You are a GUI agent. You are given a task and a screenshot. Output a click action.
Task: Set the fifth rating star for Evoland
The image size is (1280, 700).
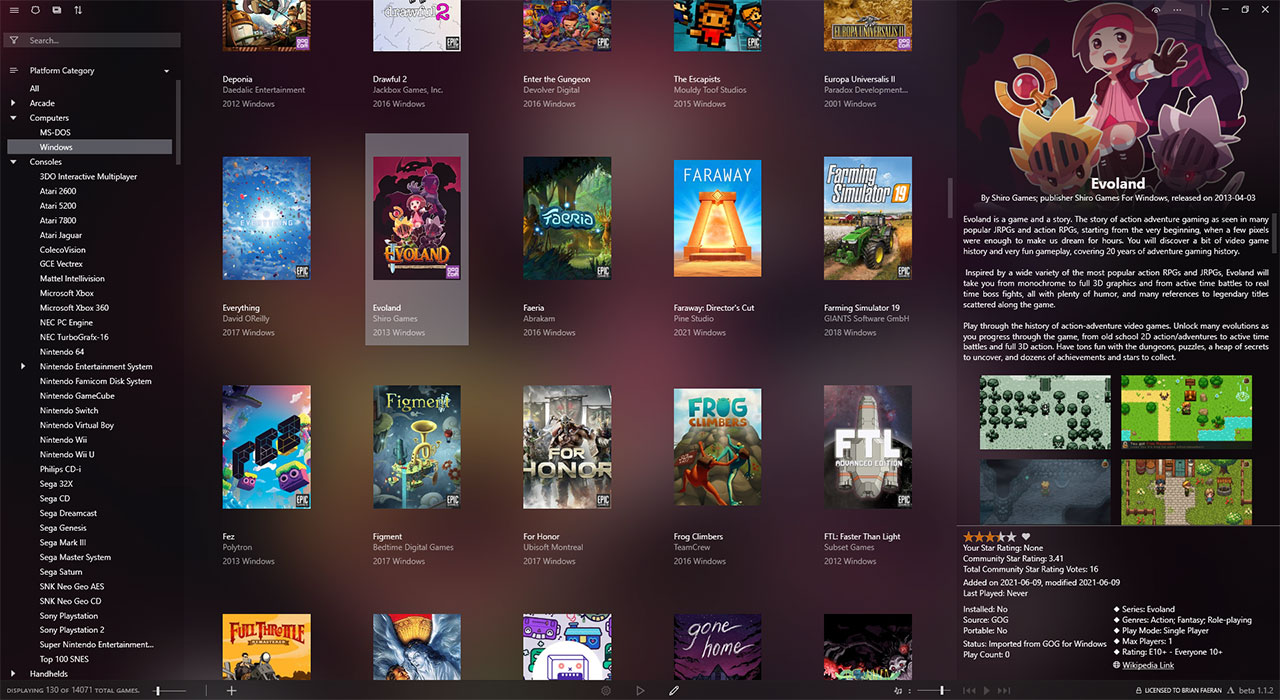click(1011, 537)
